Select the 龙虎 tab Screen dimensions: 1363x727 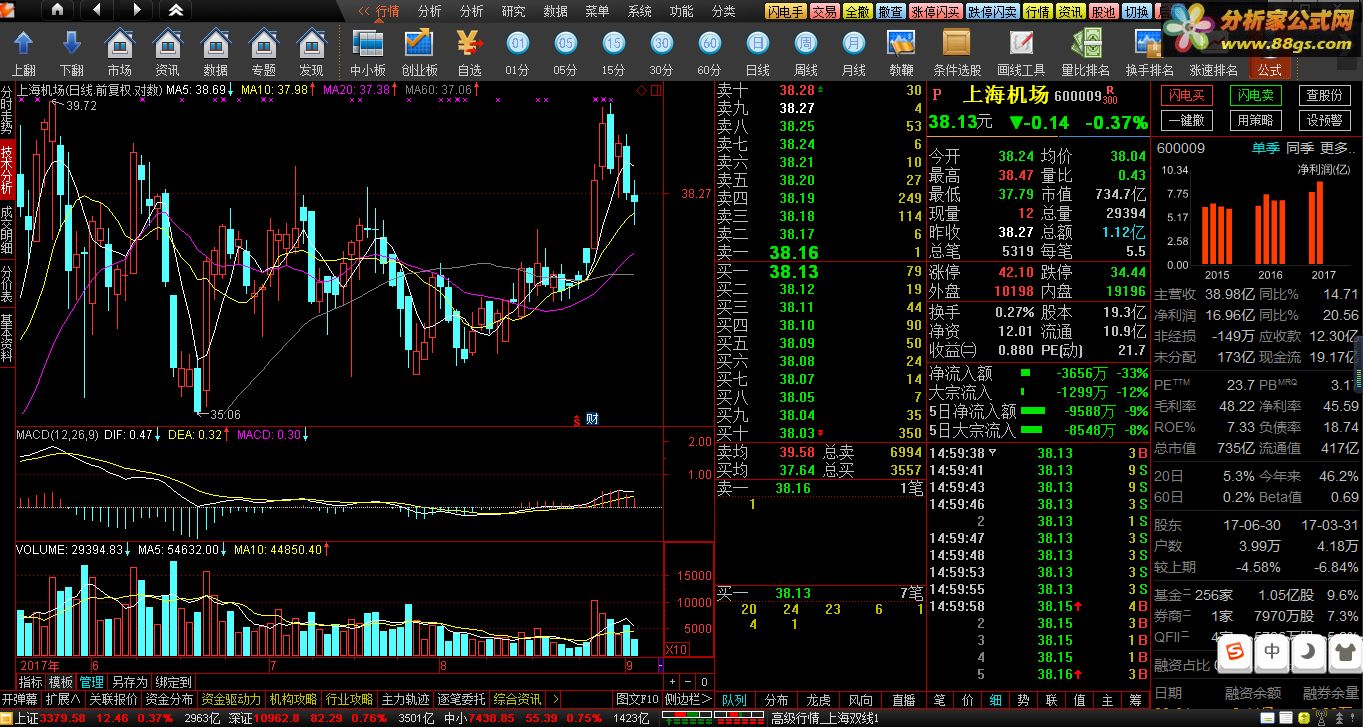click(x=818, y=700)
